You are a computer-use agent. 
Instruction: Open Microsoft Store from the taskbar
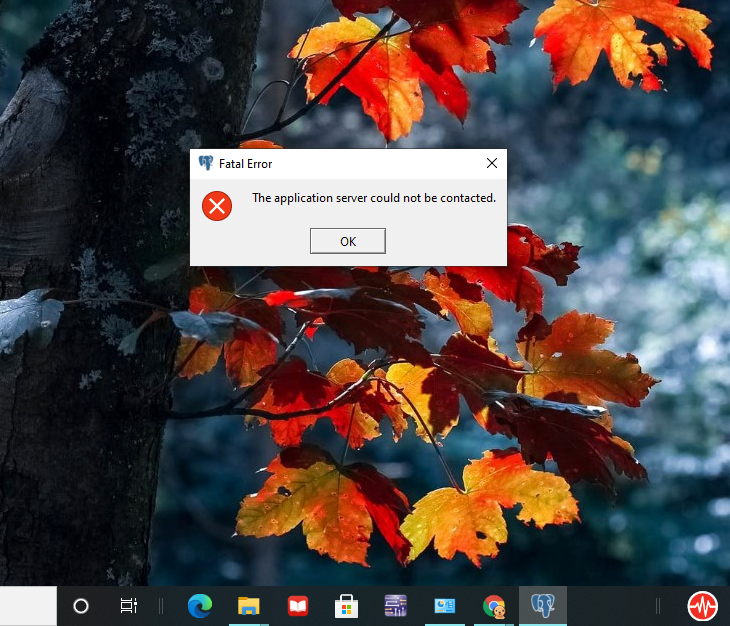[x=346, y=606]
